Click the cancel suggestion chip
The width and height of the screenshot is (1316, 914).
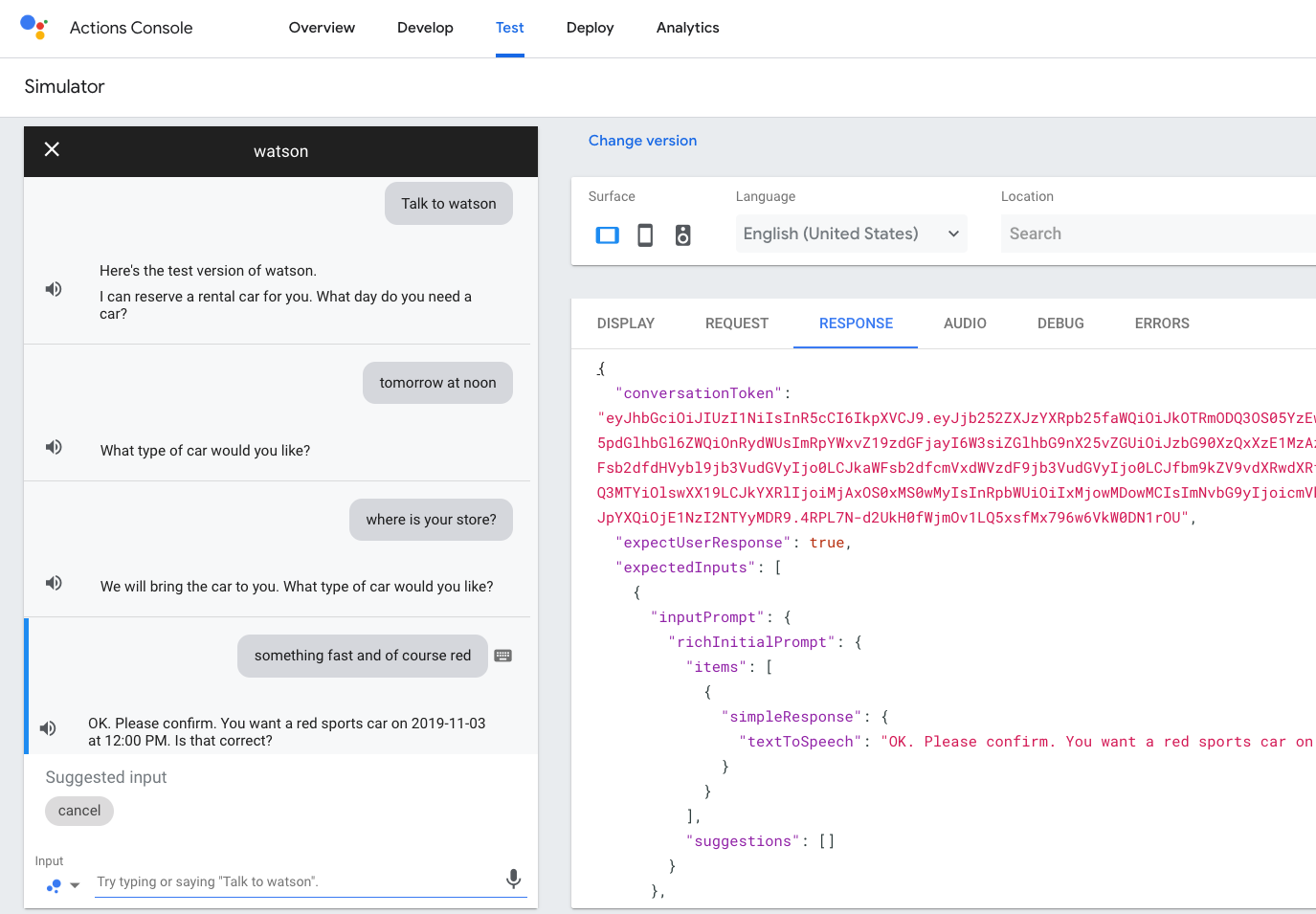(79, 811)
